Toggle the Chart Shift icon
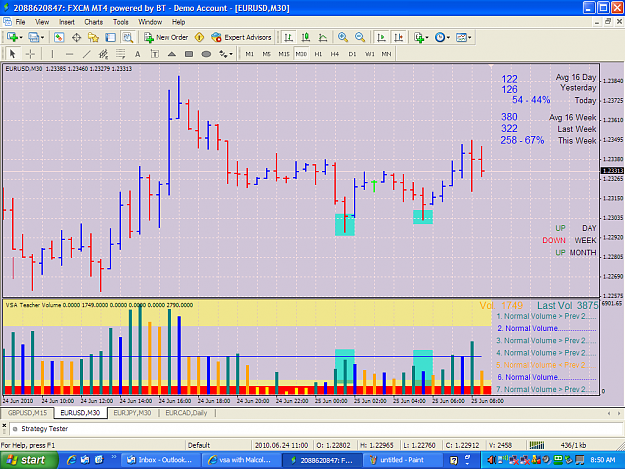The image size is (625, 469). (x=398, y=37)
